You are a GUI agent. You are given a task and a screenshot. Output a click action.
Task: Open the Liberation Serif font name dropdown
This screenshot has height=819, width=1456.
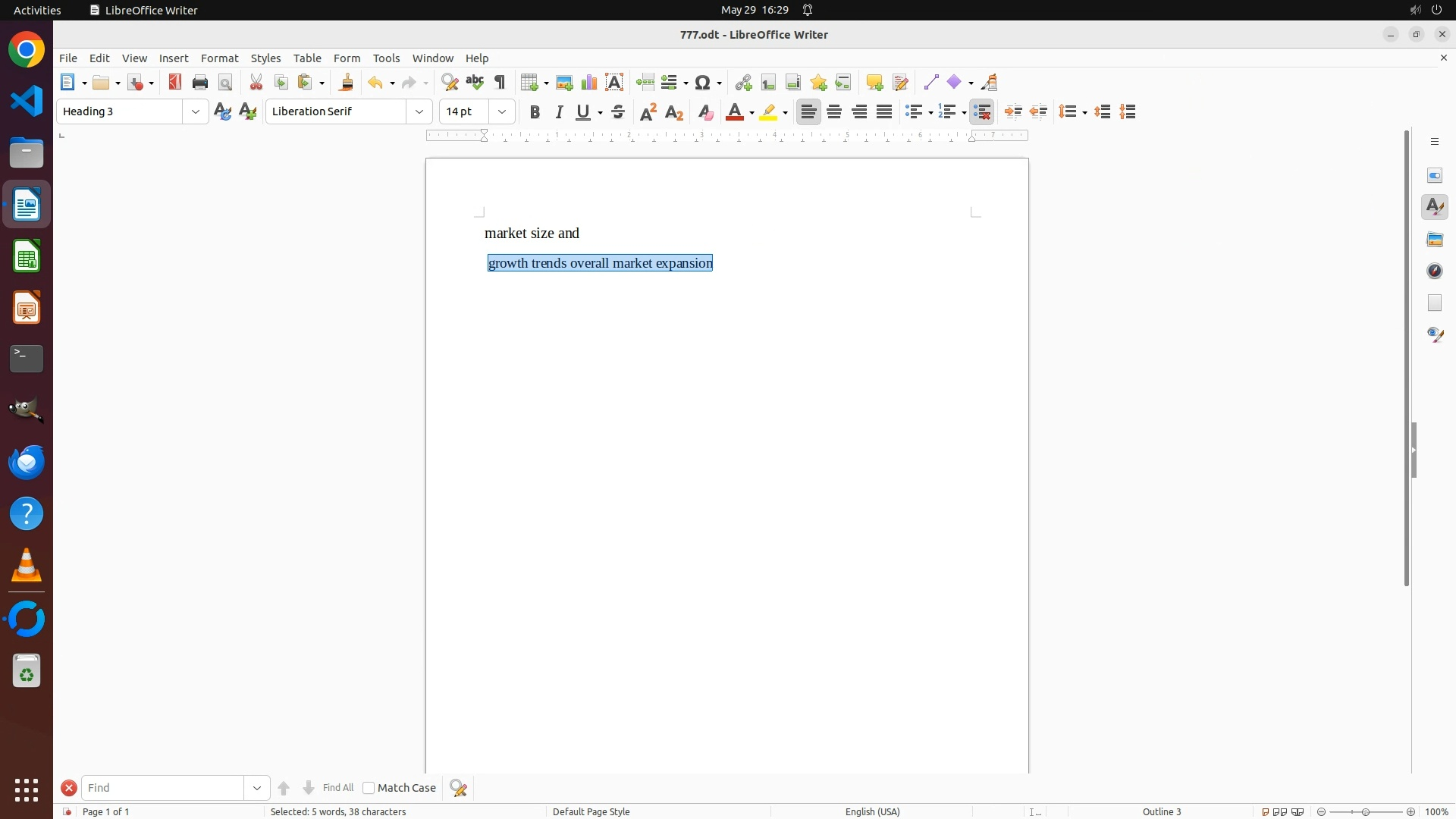click(x=419, y=112)
